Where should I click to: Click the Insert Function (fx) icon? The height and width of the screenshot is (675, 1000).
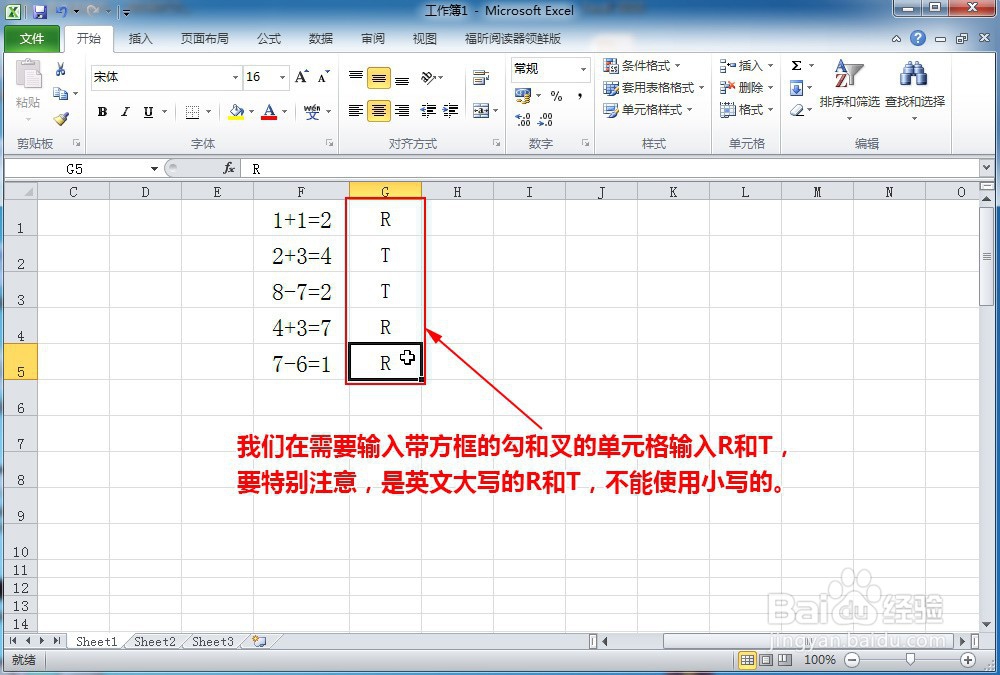tap(227, 168)
